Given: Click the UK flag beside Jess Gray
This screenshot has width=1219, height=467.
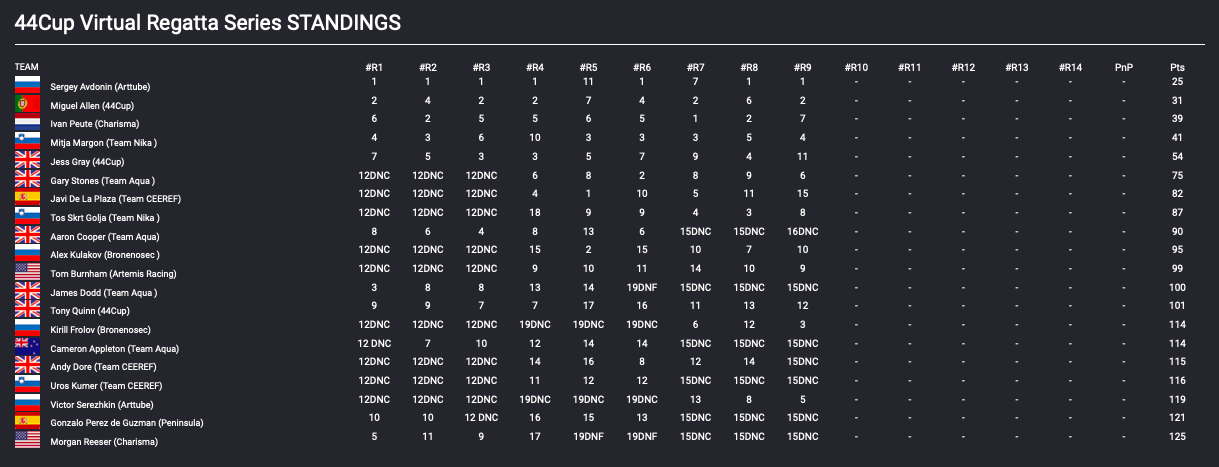Looking at the screenshot, I should tap(27, 159).
